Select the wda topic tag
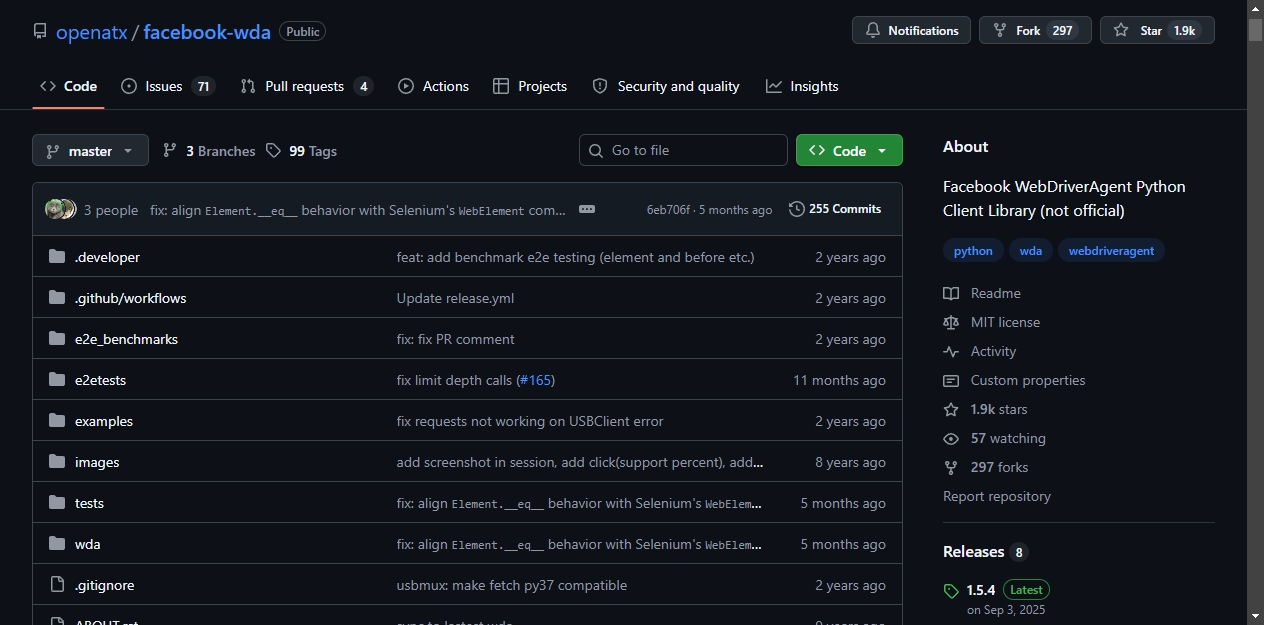 [1031, 251]
